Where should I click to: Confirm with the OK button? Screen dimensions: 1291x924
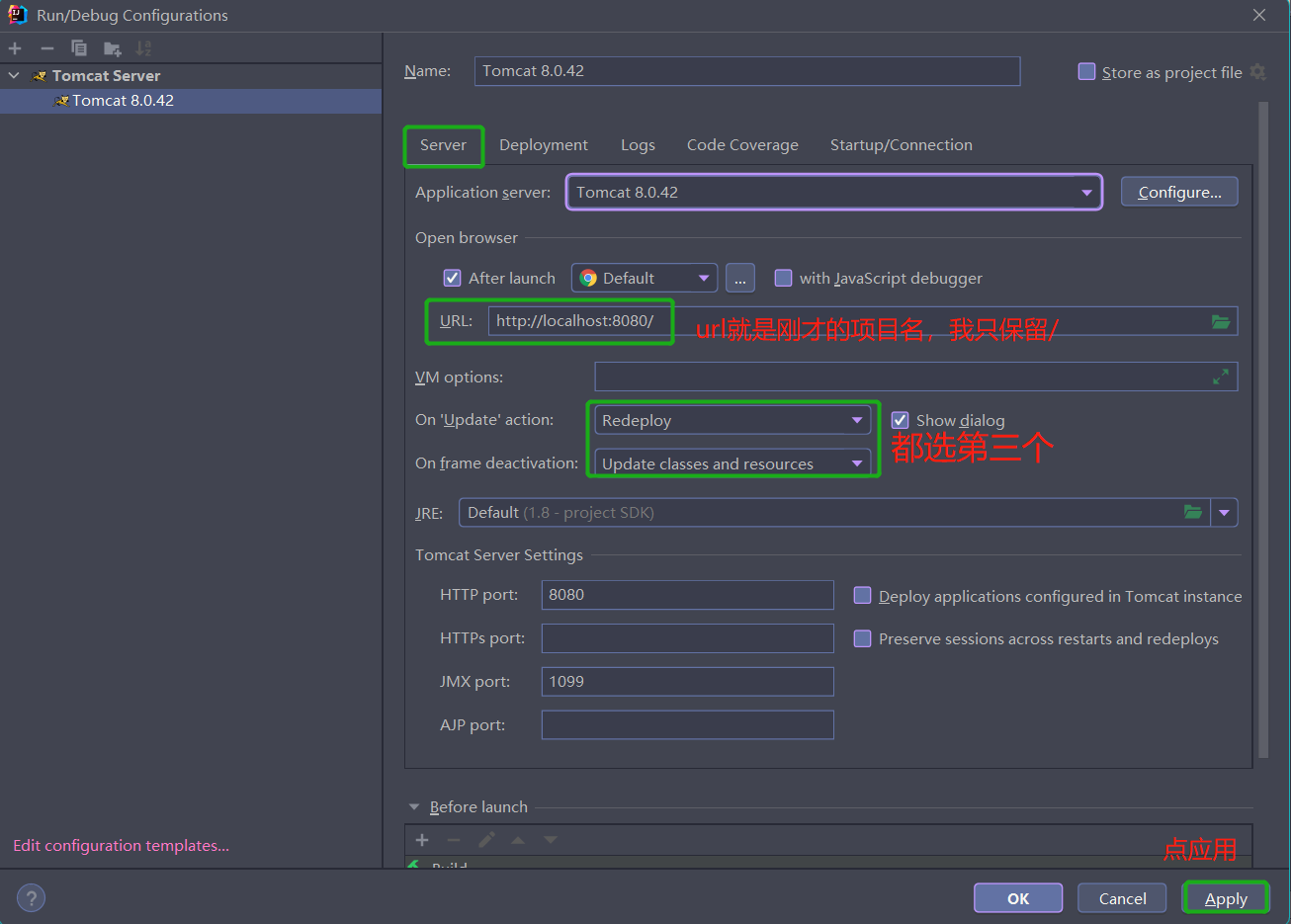1018,898
